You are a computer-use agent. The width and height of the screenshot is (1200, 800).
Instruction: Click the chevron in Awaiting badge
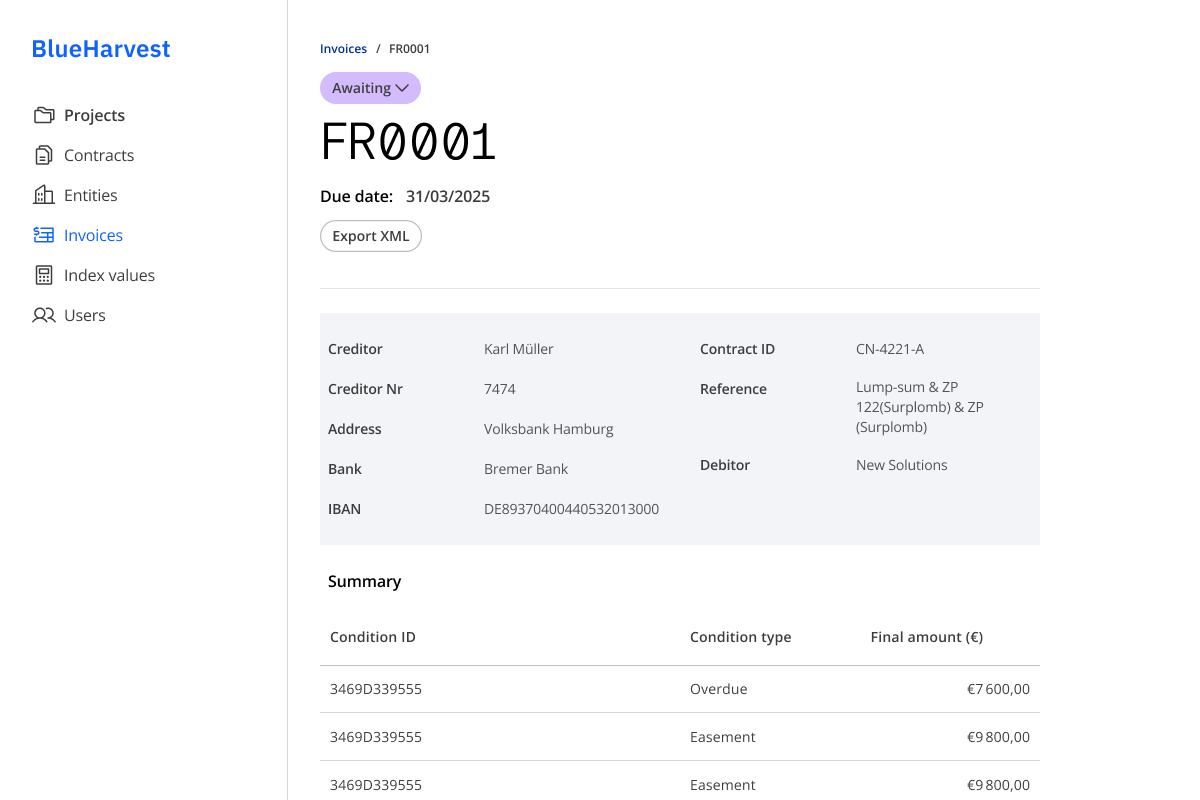(402, 88)
